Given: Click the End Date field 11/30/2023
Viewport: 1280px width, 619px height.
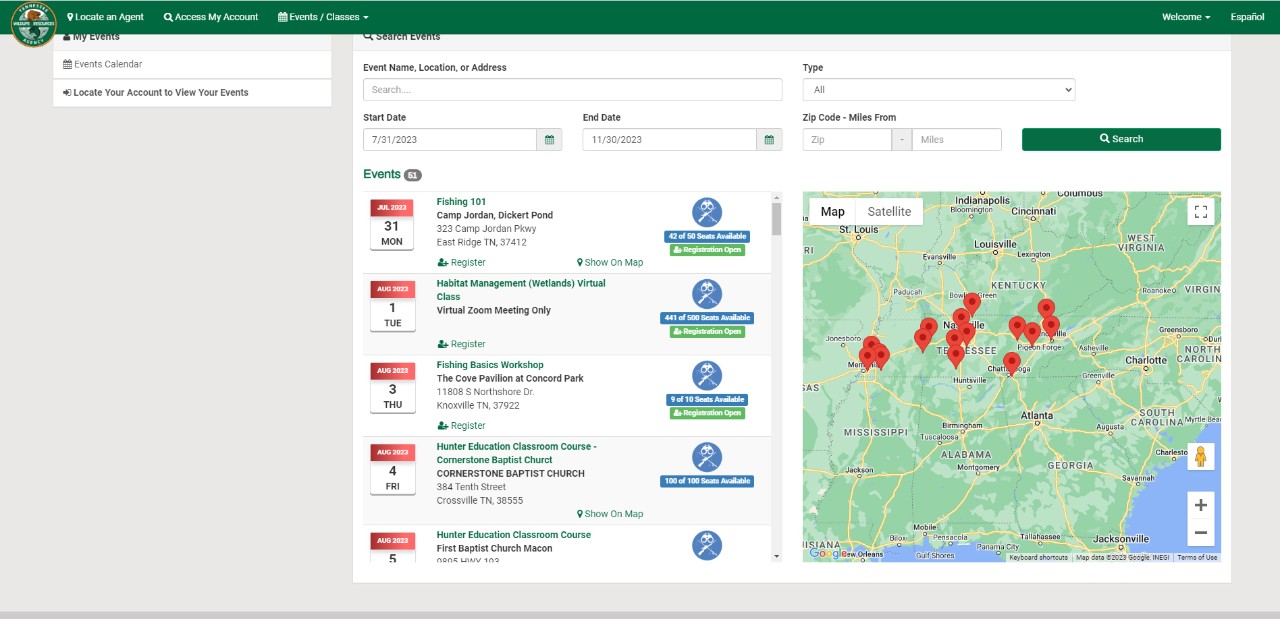Looking at the screenshot, I should (x=669, y=140).
